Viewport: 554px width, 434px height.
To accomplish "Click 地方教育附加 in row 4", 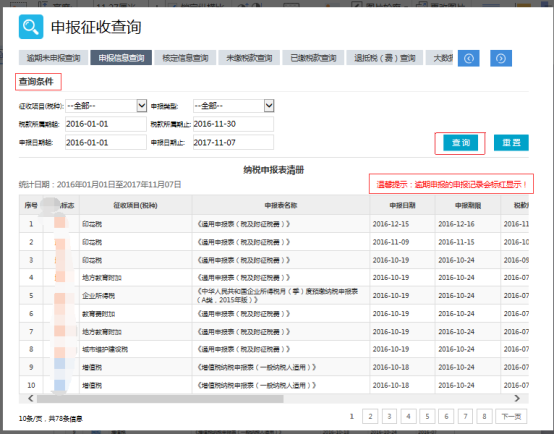I will tap(102, 278).
